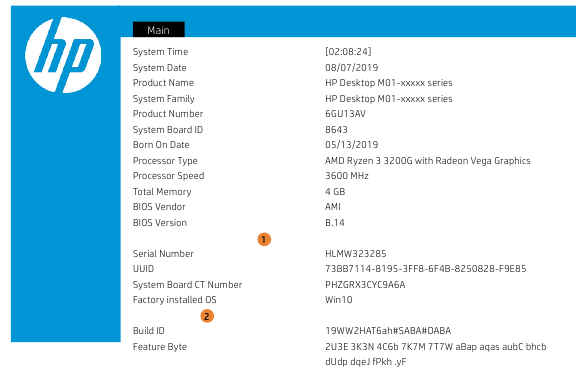Click BIOS version value B.14
Image resolution: width=576 pixels, height=376 pixels.
point(335,223)
